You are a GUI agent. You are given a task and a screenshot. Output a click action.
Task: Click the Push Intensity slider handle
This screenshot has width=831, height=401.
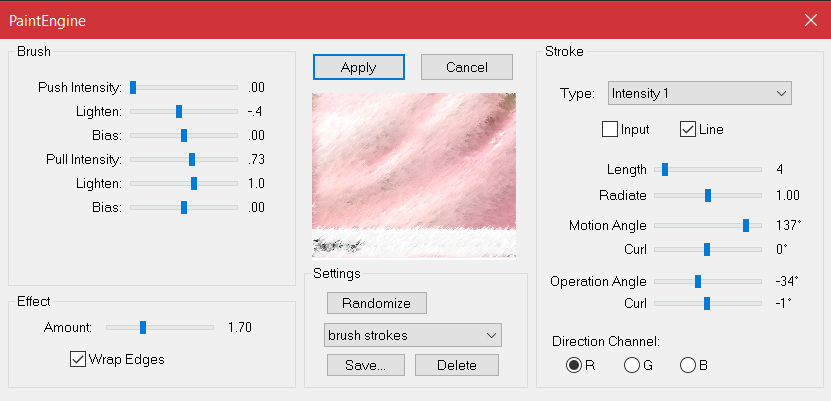point(133,87)
